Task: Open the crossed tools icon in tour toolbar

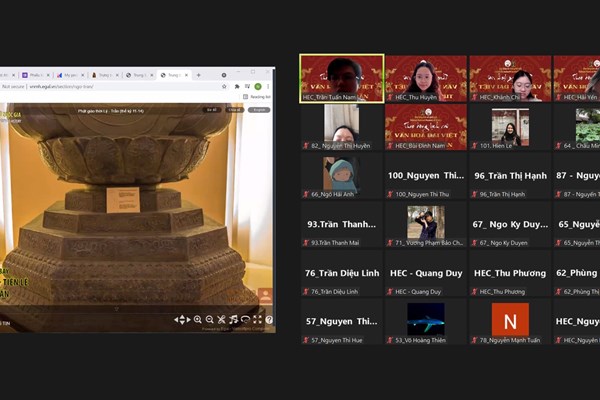Action: 221,320
